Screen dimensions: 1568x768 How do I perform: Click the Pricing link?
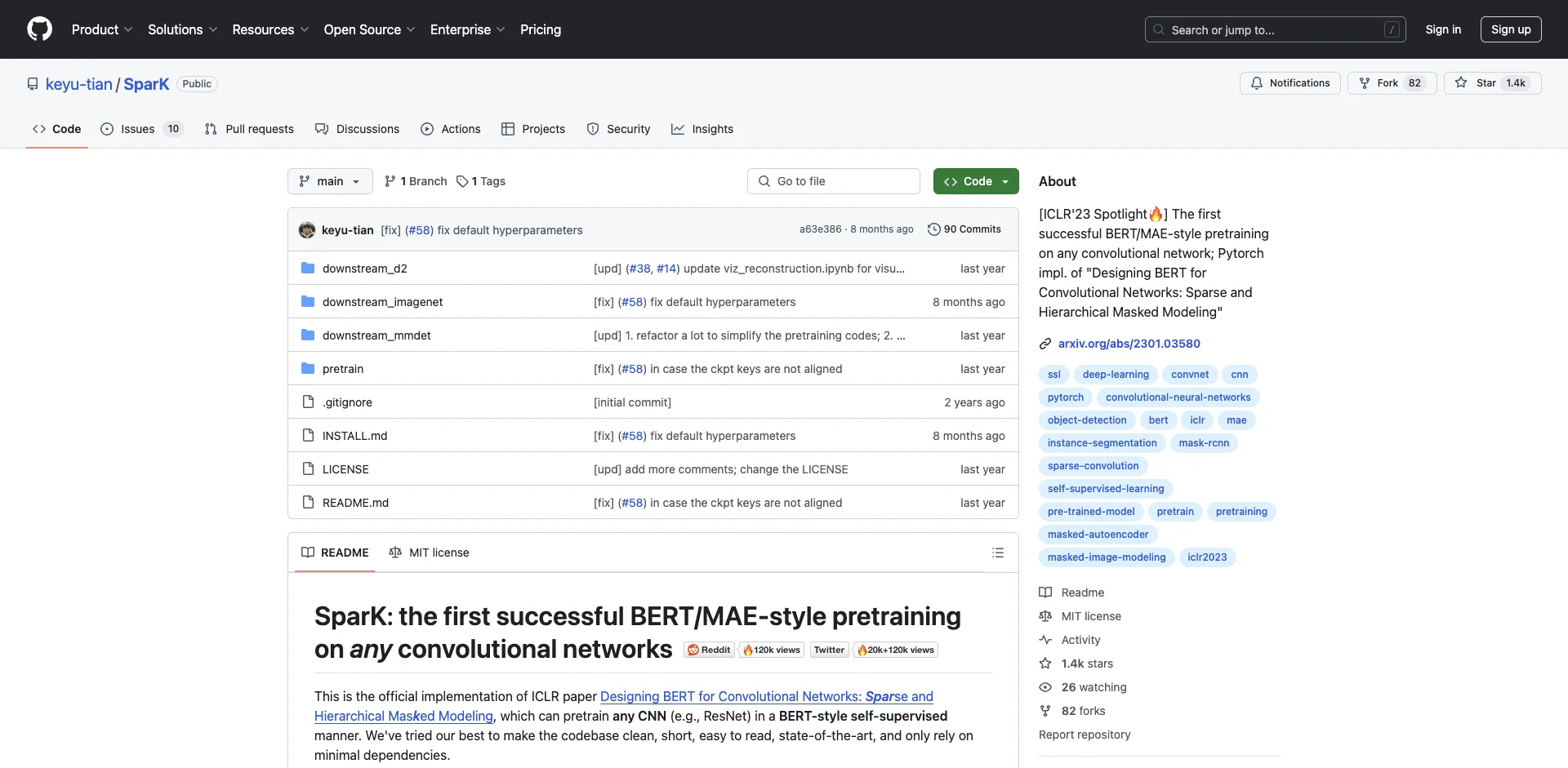(541, 29)
